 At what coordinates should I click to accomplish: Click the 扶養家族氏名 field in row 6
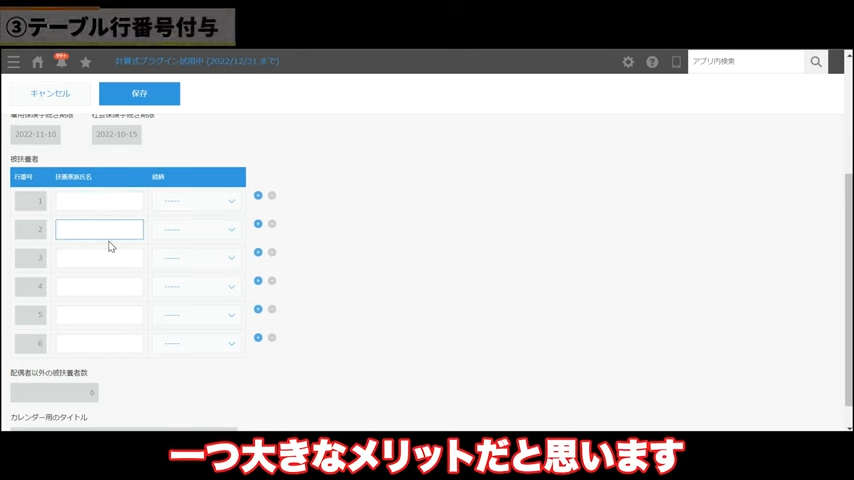(x=99, y=343)
